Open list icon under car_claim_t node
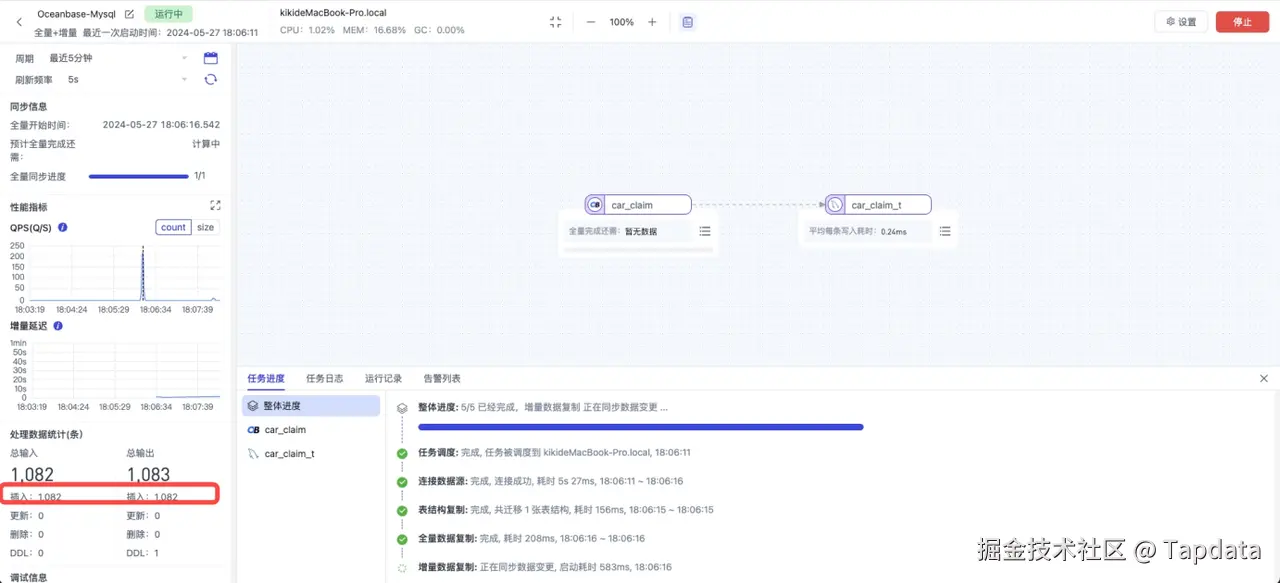Image resolution: width=1280 pixels, height=583 pixels. click(945, 231)
